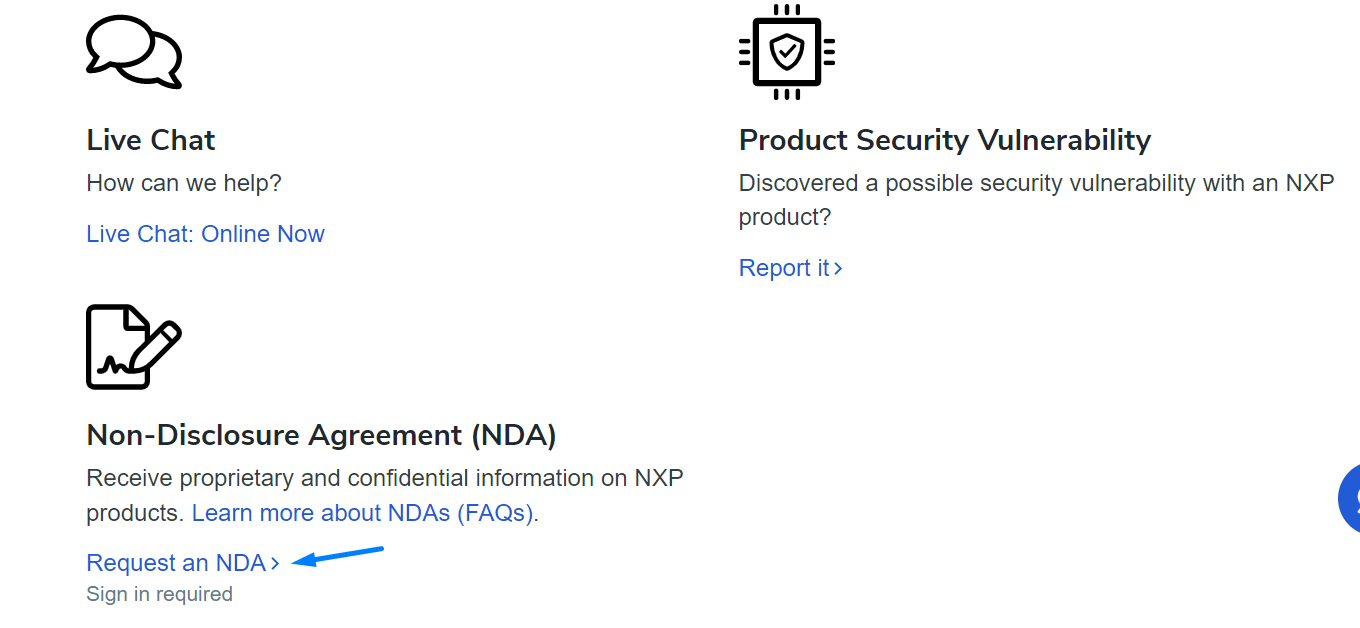The height and width of the screenshot is (628, 1360).
Task: Click the signed NDA document icon
Action: [132, 346]
